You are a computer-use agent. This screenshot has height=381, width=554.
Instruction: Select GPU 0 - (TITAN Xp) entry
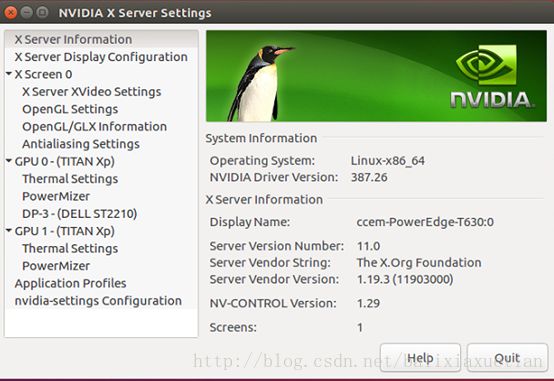click(x=65, y=161)
